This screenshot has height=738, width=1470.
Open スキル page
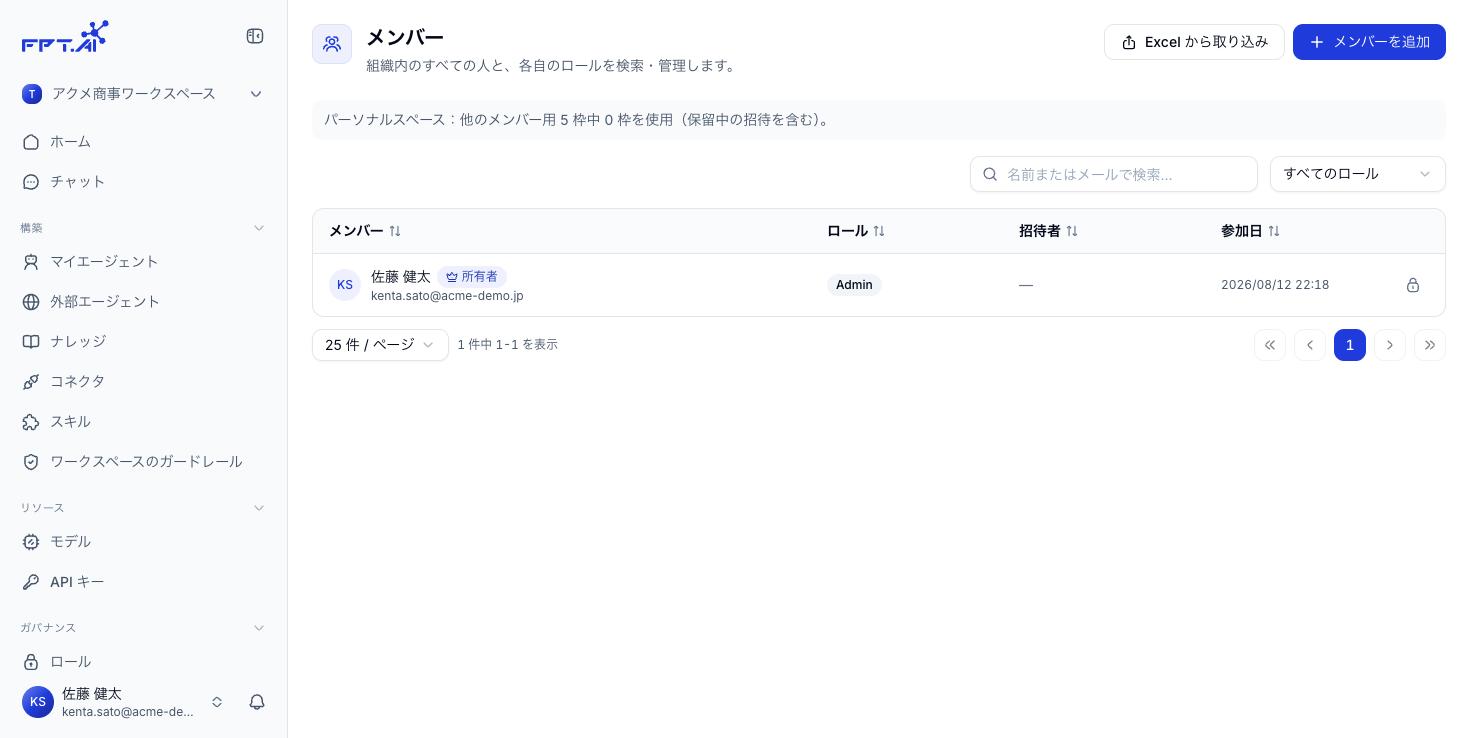pos(143,422)
